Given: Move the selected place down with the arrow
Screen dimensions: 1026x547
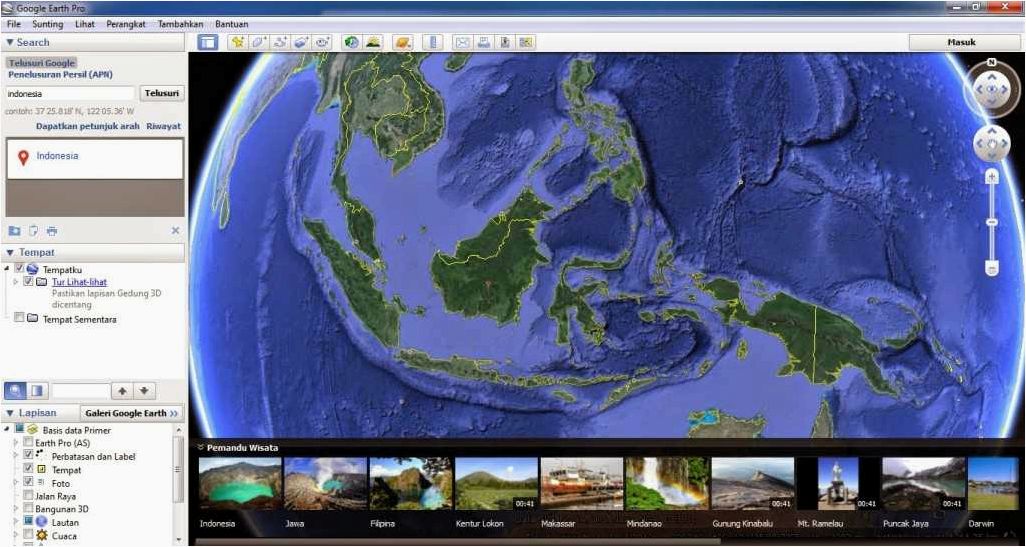Looking at the screenshot, I should click(144, 391).
